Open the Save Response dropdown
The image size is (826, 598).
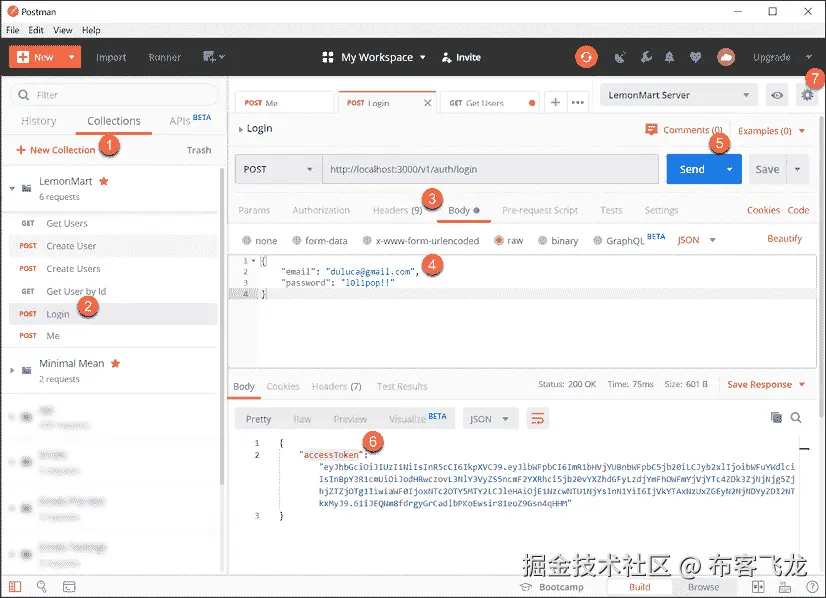pos(766,385)
